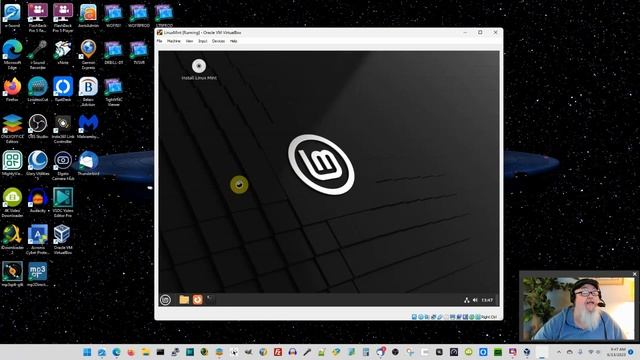640x360 pixels.
Task: Select the Thunderbird desktop icon
Action: [x=88, y=163]
